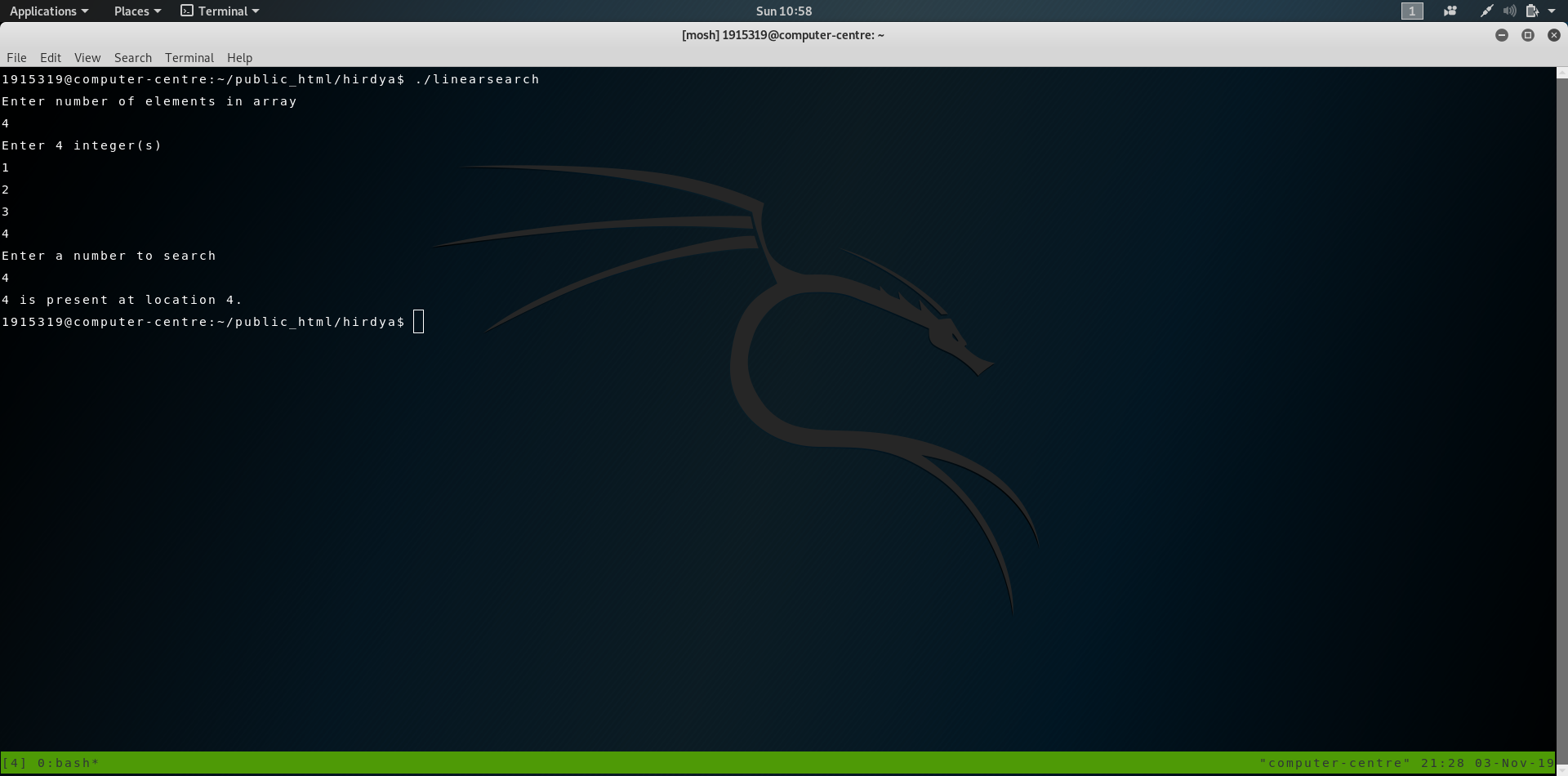
Task: Close the terminal window
Action: pyautogui.click(x=1554, y=35)
